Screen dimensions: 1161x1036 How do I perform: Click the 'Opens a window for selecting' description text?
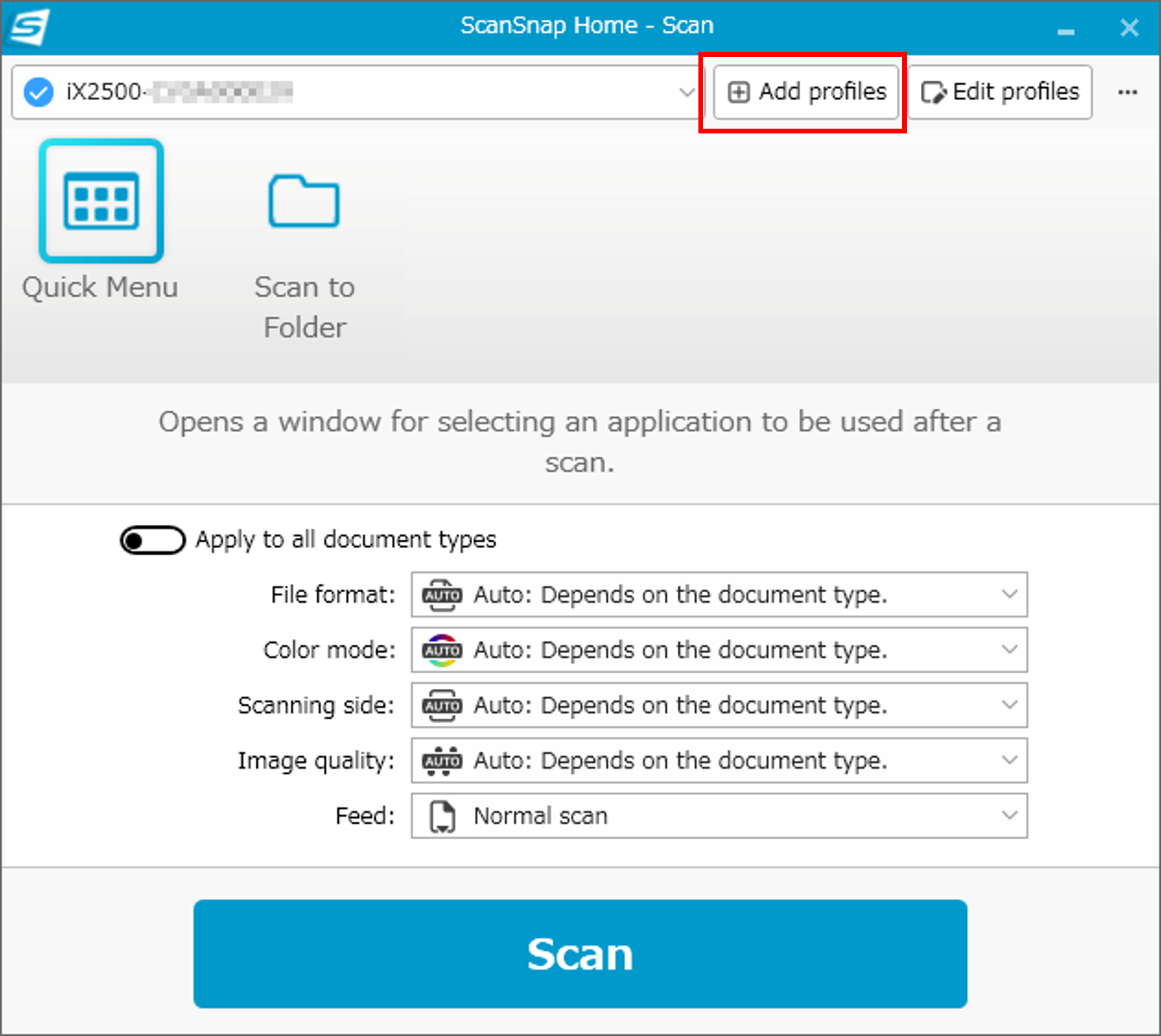[579, 442]
